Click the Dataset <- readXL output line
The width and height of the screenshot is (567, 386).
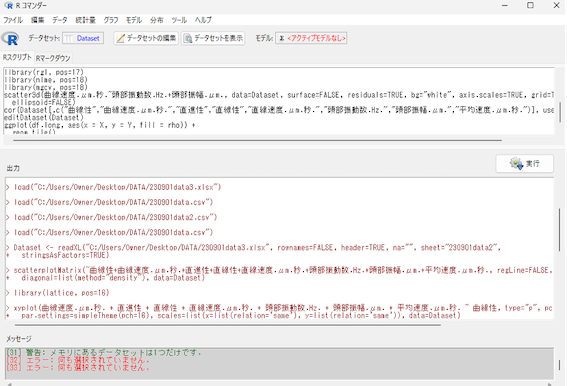click(x=253, y=248)
